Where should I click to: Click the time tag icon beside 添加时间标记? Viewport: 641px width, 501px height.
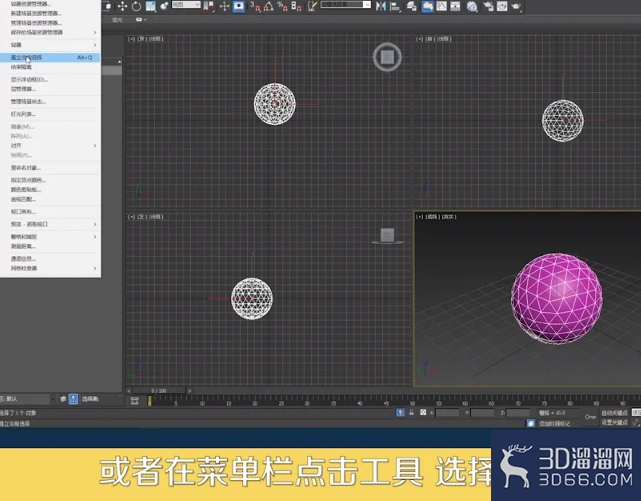pyautogui.click(x=531, y=423)
